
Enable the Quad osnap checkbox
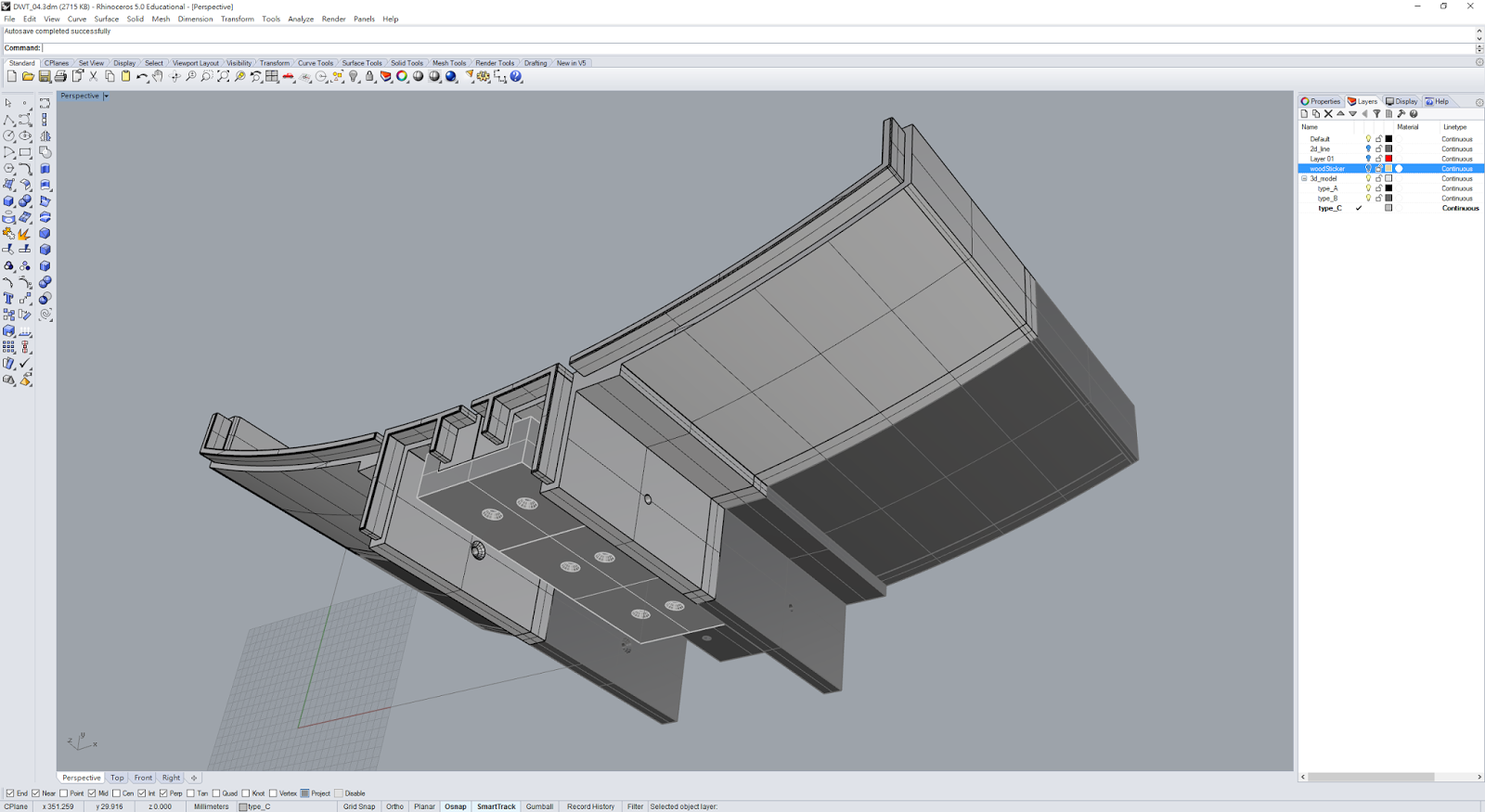215,793
